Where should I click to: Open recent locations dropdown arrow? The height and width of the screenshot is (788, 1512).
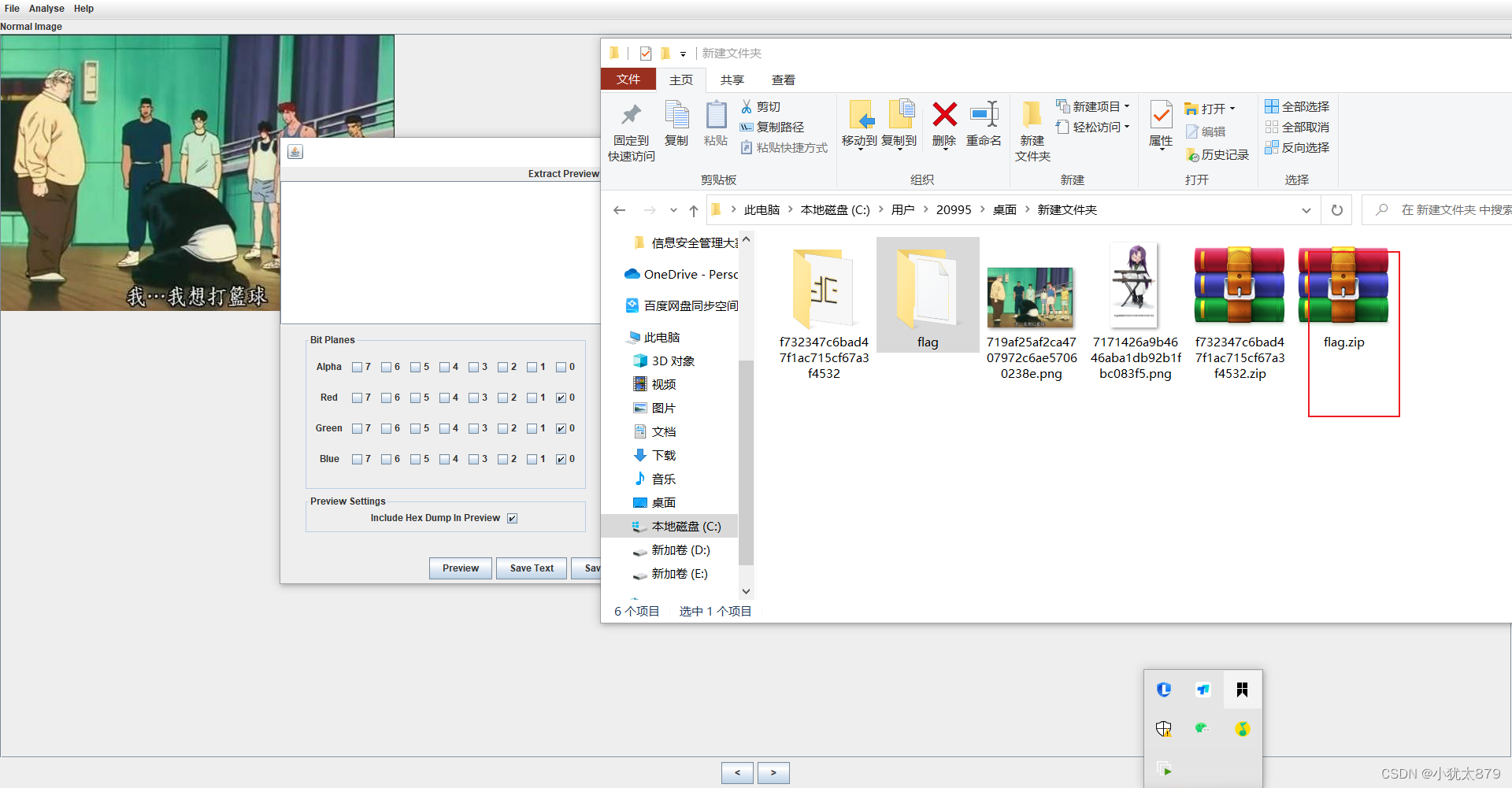[673, 210]
